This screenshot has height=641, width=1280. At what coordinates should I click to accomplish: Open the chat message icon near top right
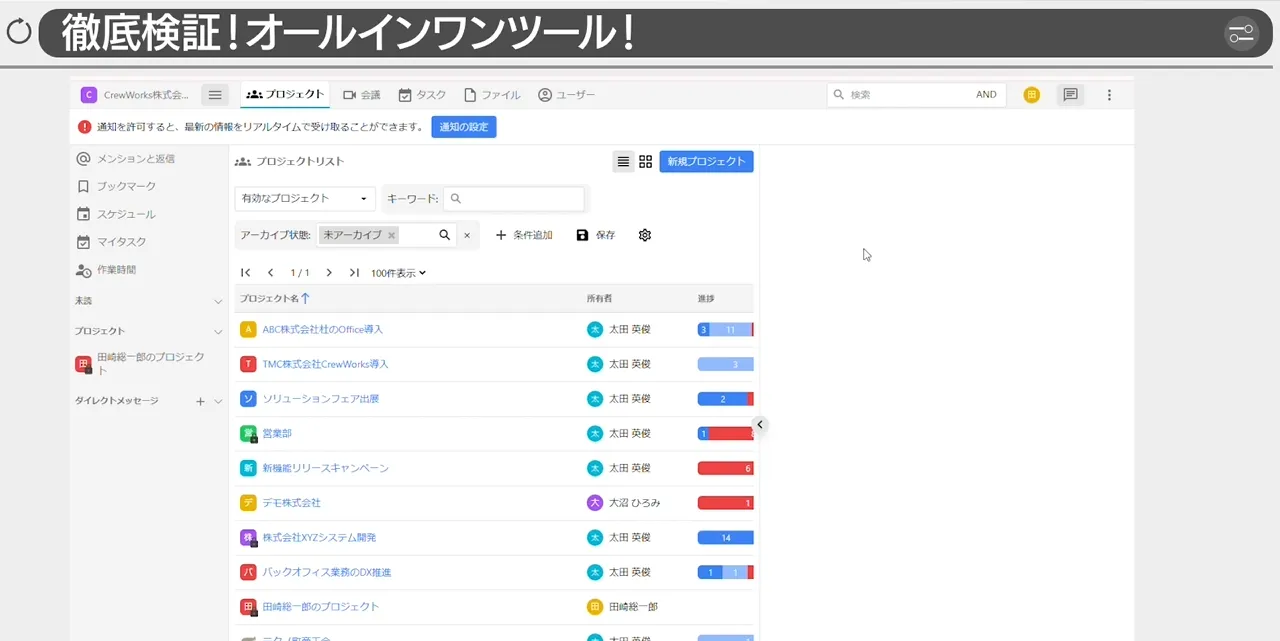pos(1070,94)
